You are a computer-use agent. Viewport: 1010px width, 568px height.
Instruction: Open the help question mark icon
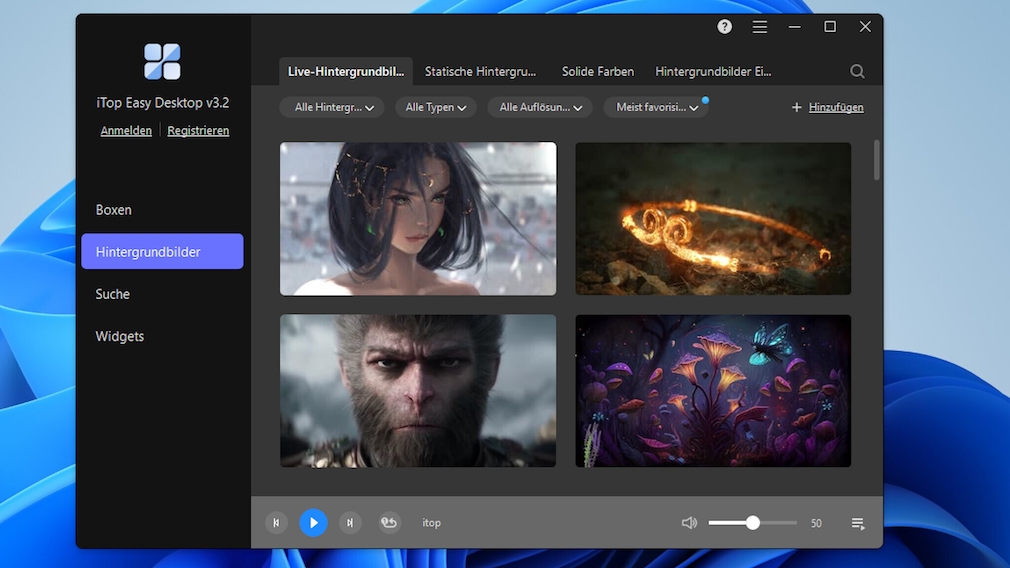[x=724, y=26]
